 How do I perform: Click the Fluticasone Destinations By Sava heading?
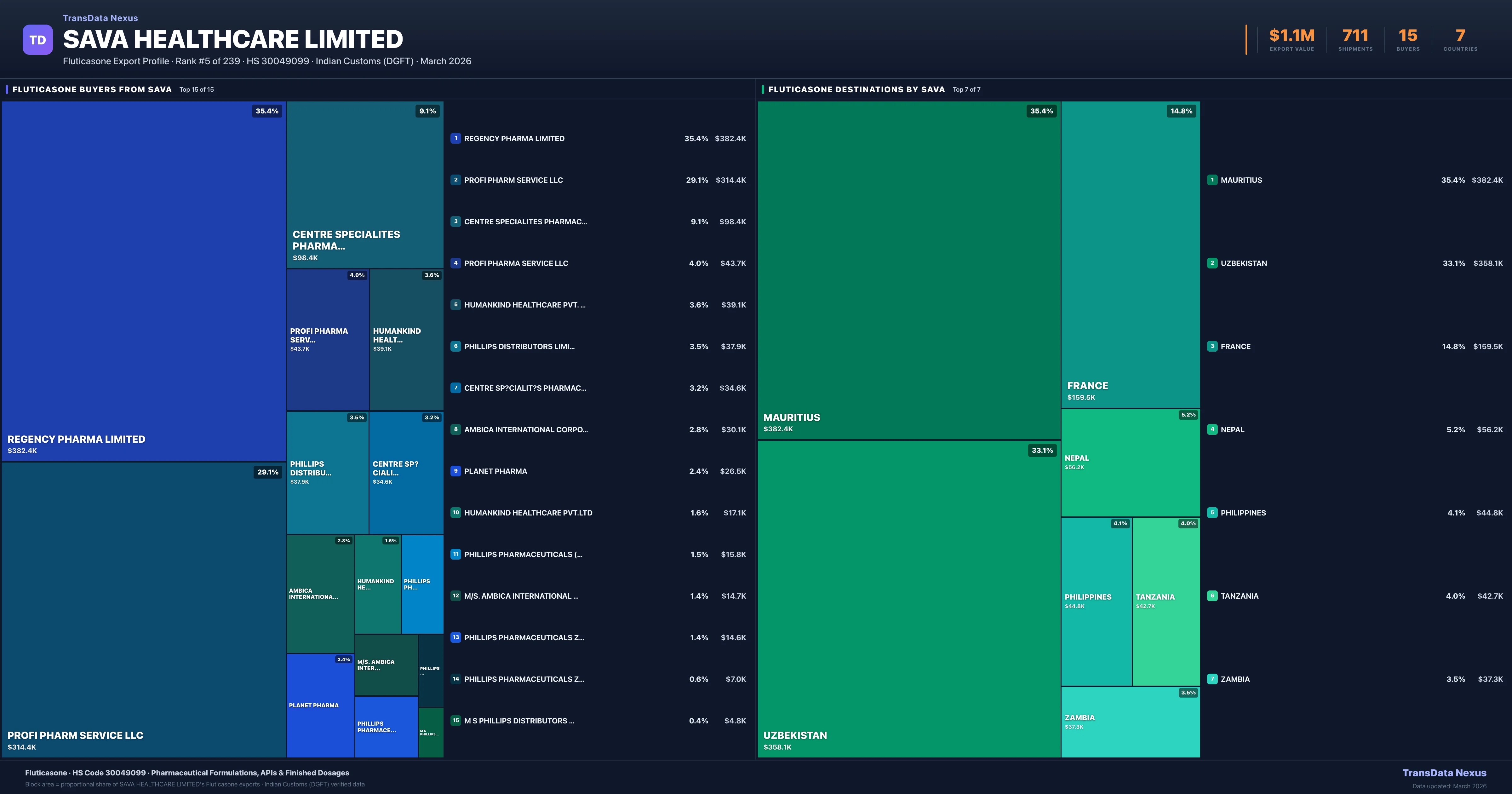856,89
